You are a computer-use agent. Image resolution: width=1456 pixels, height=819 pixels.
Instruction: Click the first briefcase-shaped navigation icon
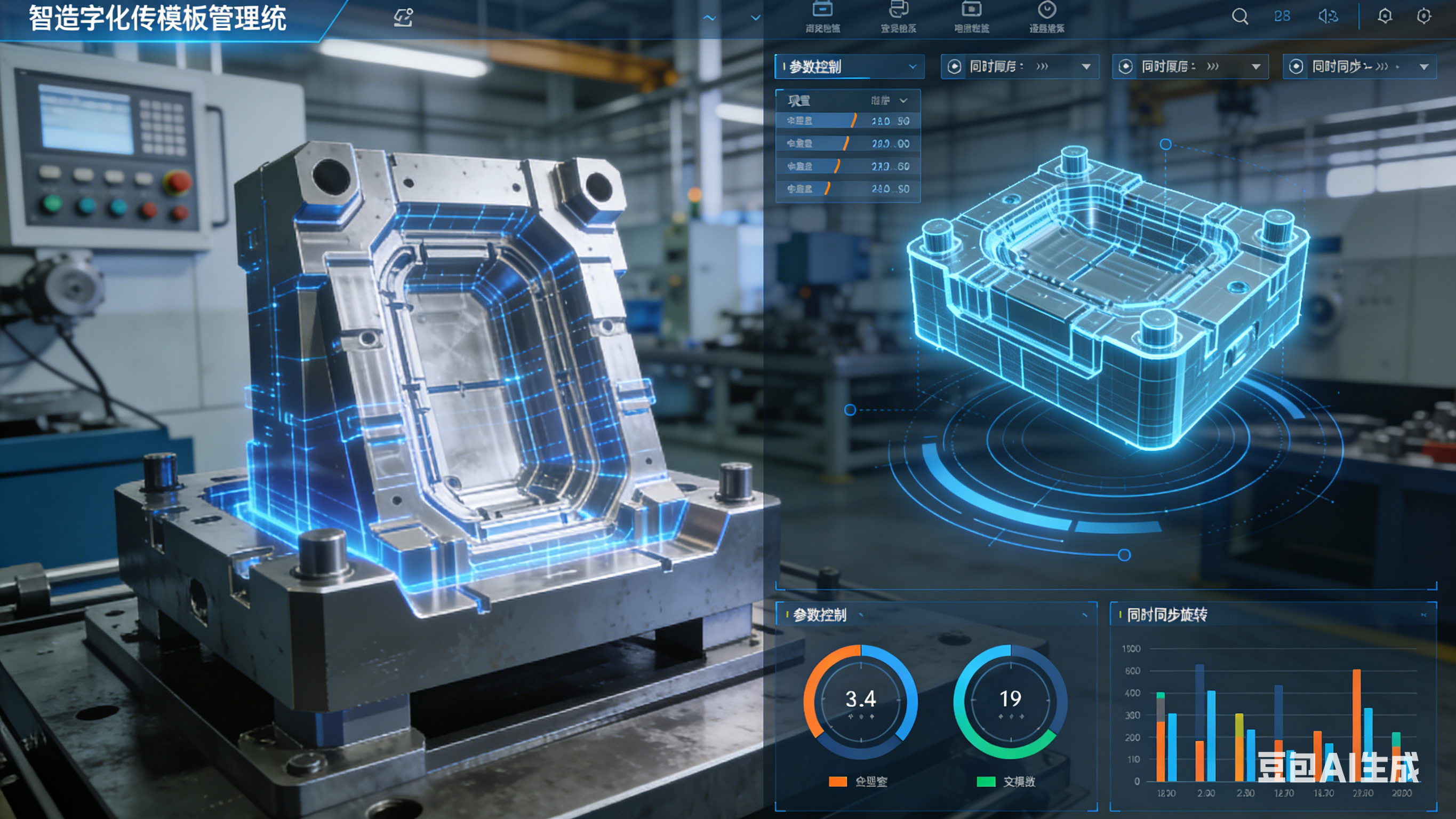coord(822,10)
